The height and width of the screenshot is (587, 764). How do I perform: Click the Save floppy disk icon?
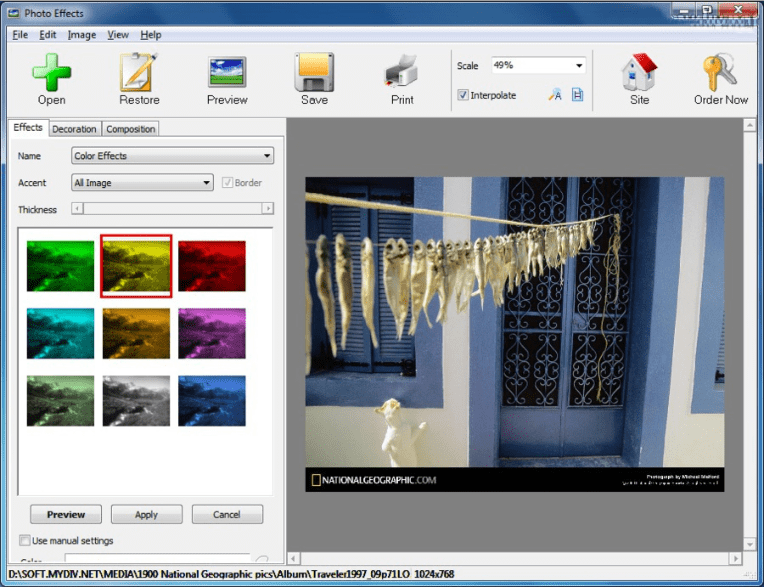(314, 73)
